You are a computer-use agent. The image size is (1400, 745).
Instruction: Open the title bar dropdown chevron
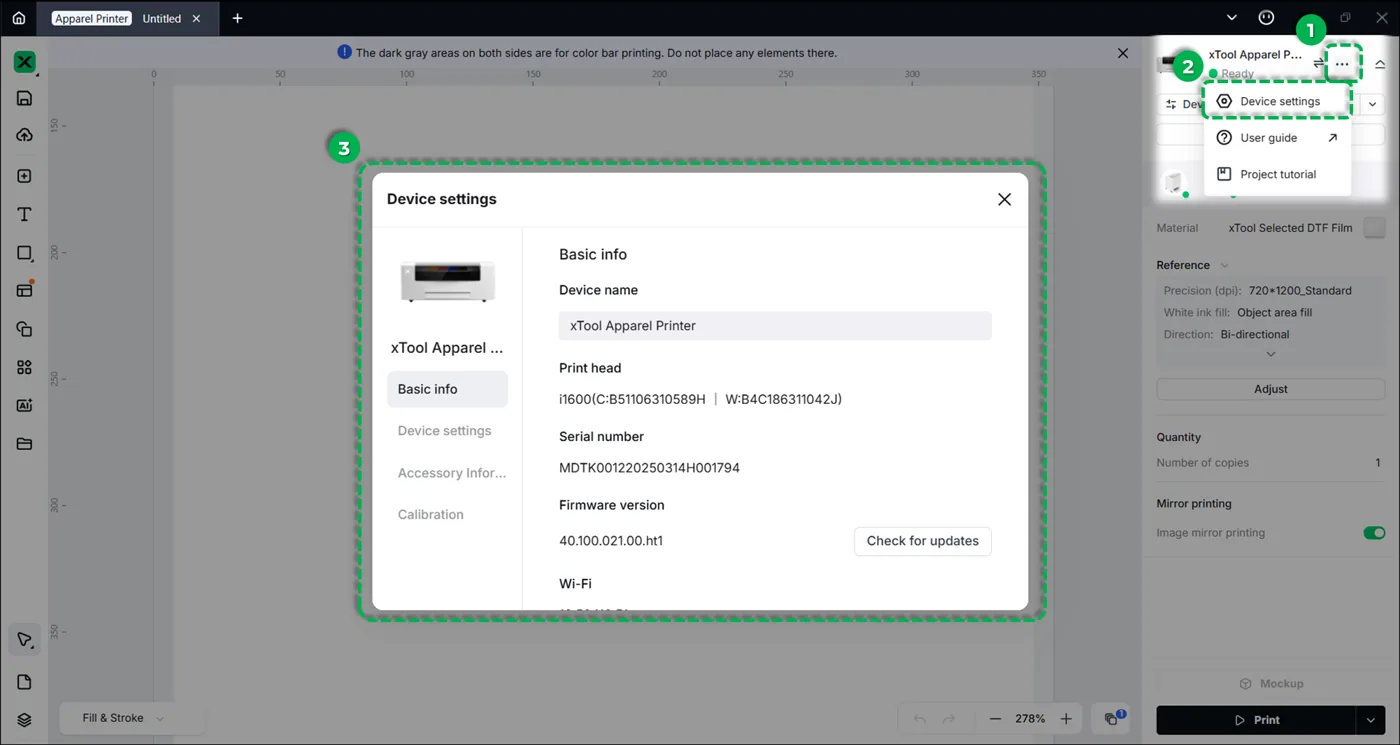point(1232,18)
